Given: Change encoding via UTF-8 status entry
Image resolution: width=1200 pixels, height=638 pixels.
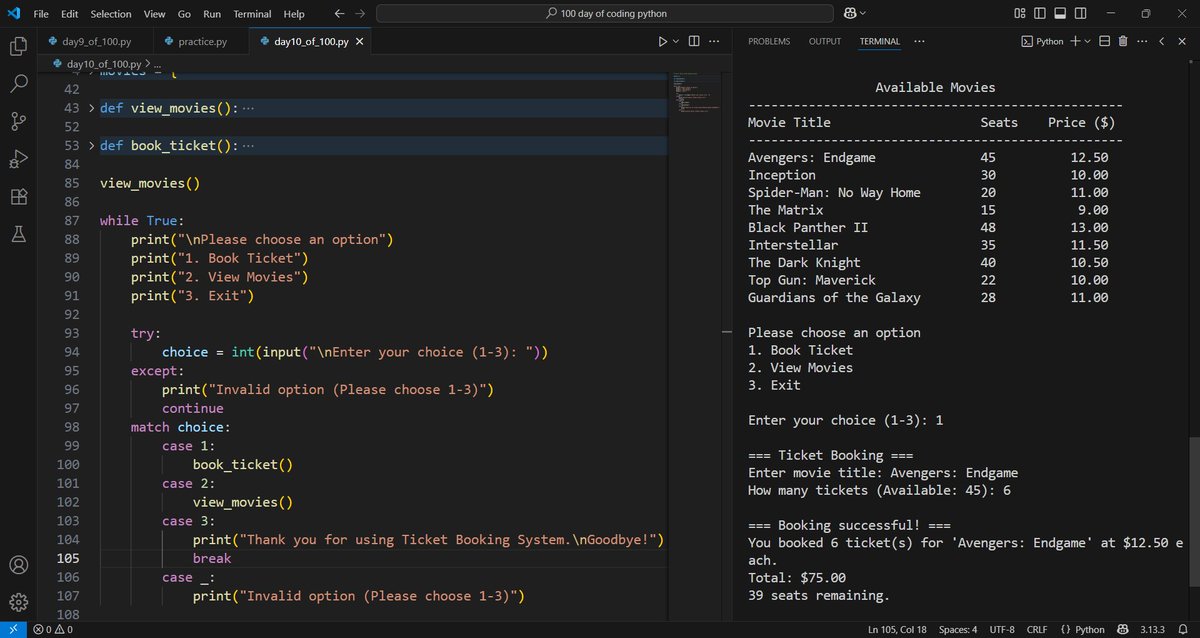Looking at the screenshot, I should pos(1002,629).
